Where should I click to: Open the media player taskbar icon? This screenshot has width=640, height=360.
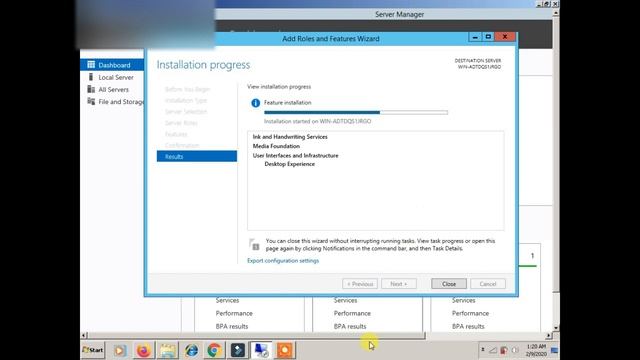pos(120,350)
